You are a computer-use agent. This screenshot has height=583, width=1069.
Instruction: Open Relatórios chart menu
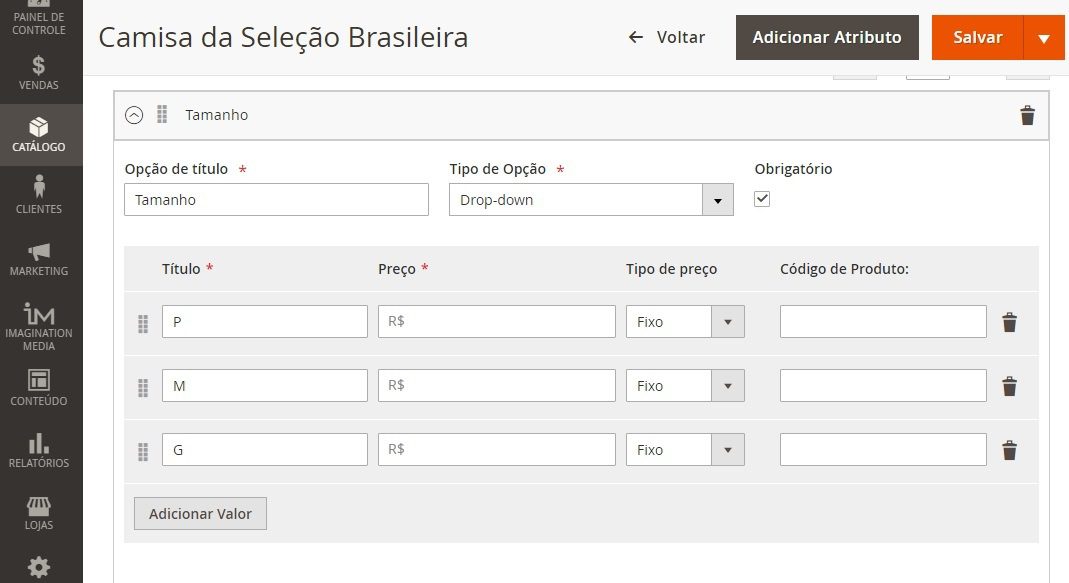coord(39,451)
